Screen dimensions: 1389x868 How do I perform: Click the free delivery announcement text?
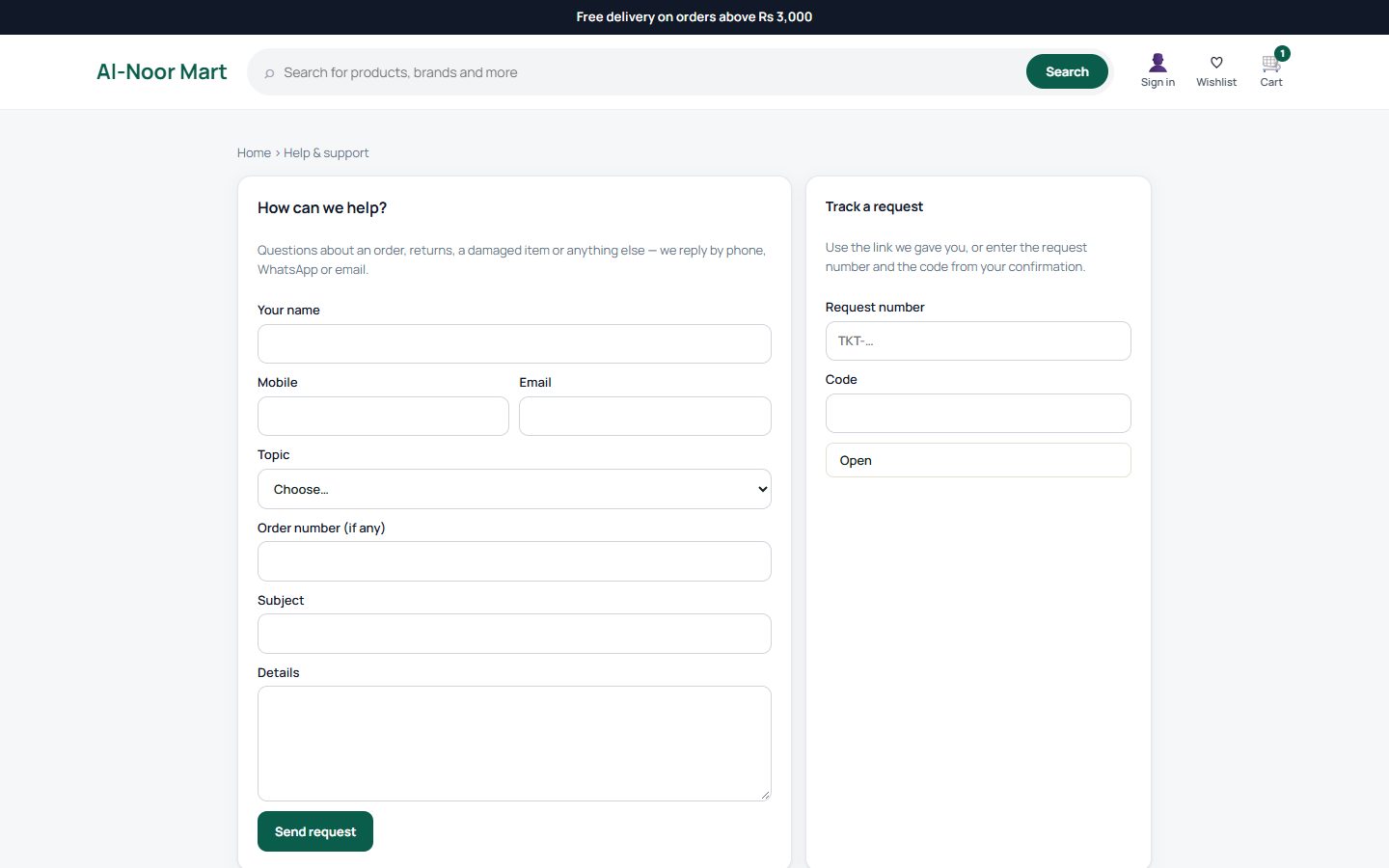[x=694, y=16]
